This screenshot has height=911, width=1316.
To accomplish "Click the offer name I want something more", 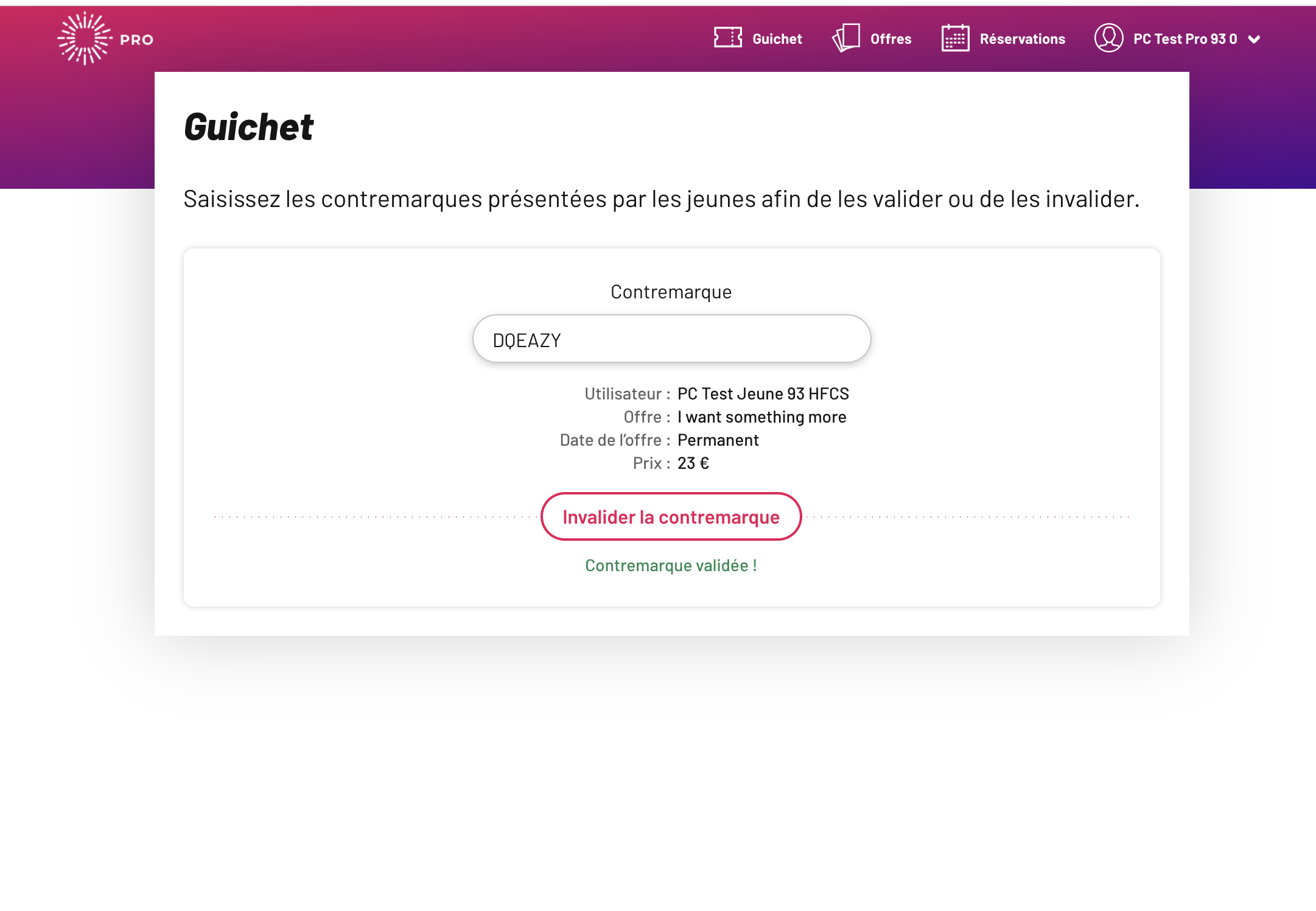I will (762, 417).
